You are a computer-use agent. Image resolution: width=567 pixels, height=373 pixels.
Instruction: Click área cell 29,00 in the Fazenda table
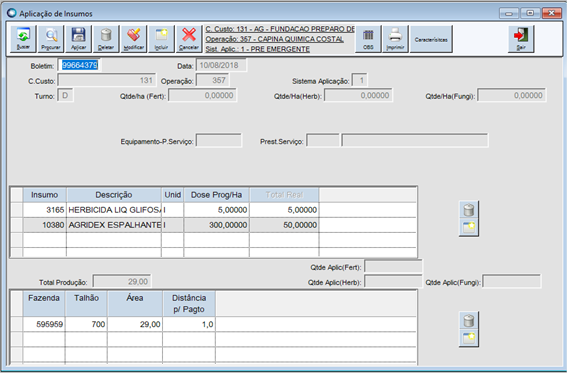pyautogui.click(x=135, y=324)
